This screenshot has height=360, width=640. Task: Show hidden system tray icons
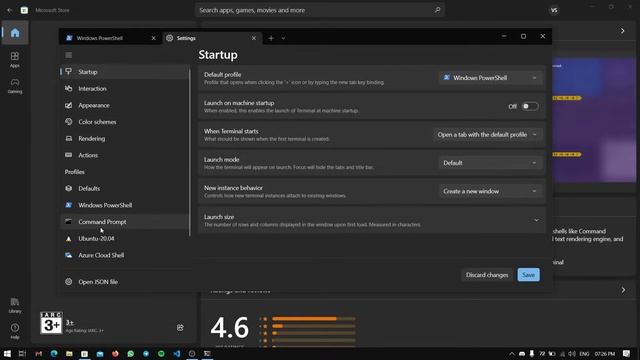click(511, 353)
